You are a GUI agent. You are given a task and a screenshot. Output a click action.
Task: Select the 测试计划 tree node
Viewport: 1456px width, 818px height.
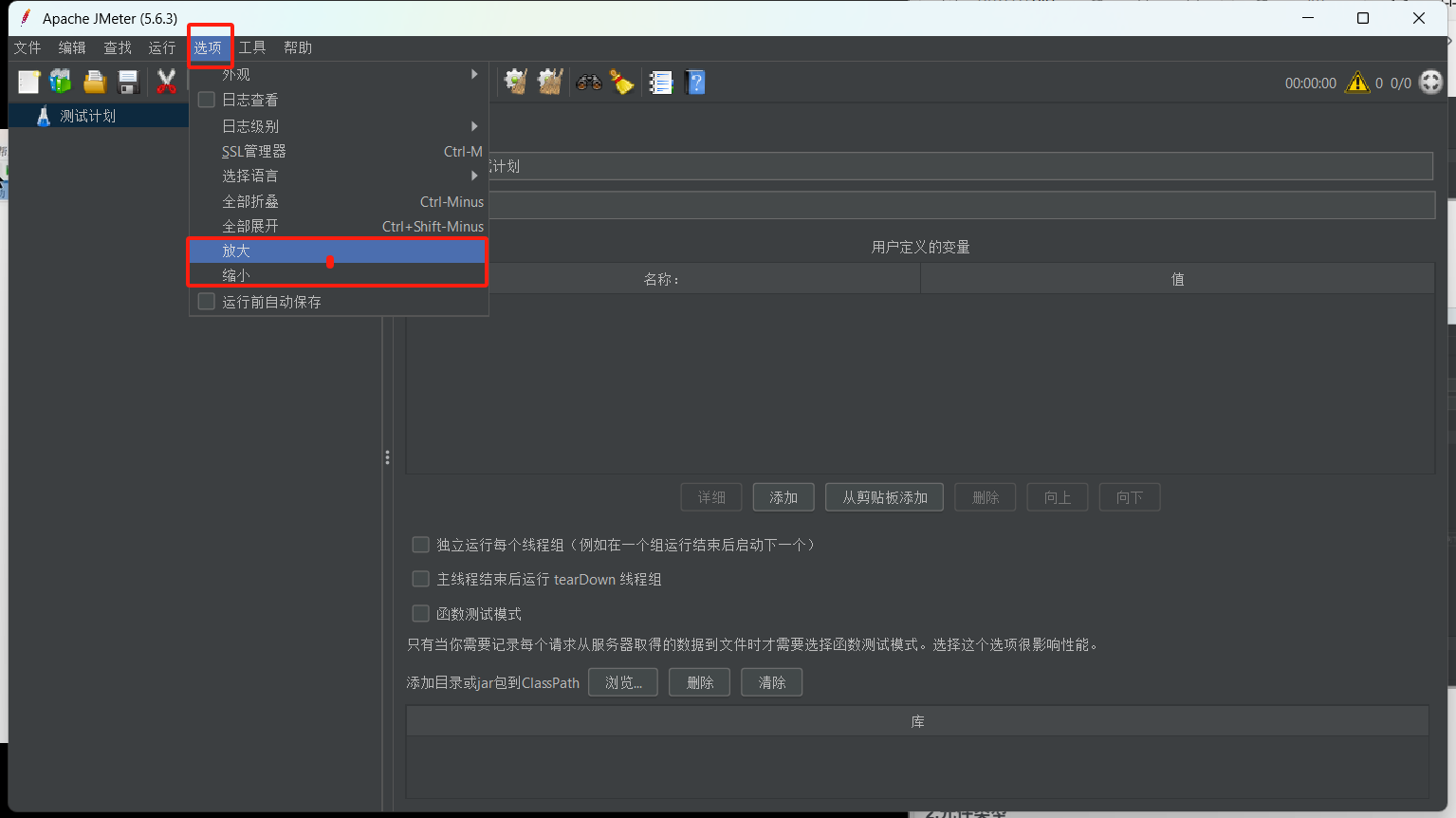pyautogui.click(x=87, y=116)
